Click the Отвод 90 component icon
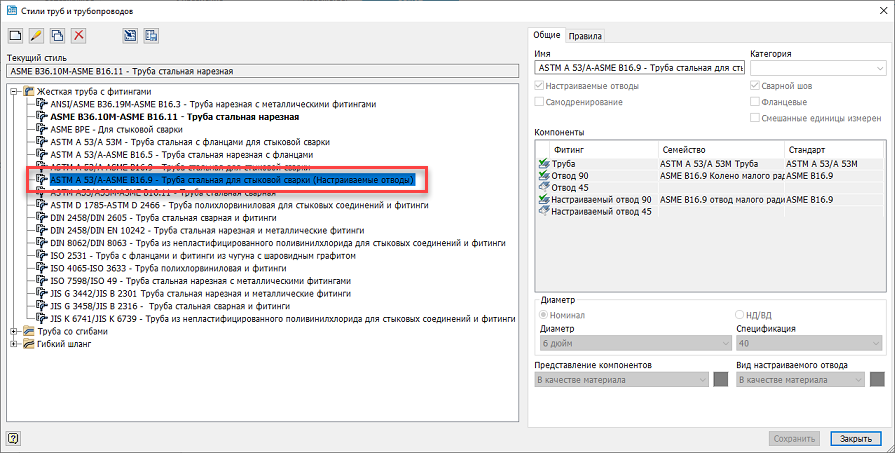The image size is (895, 453). (543, 176)
